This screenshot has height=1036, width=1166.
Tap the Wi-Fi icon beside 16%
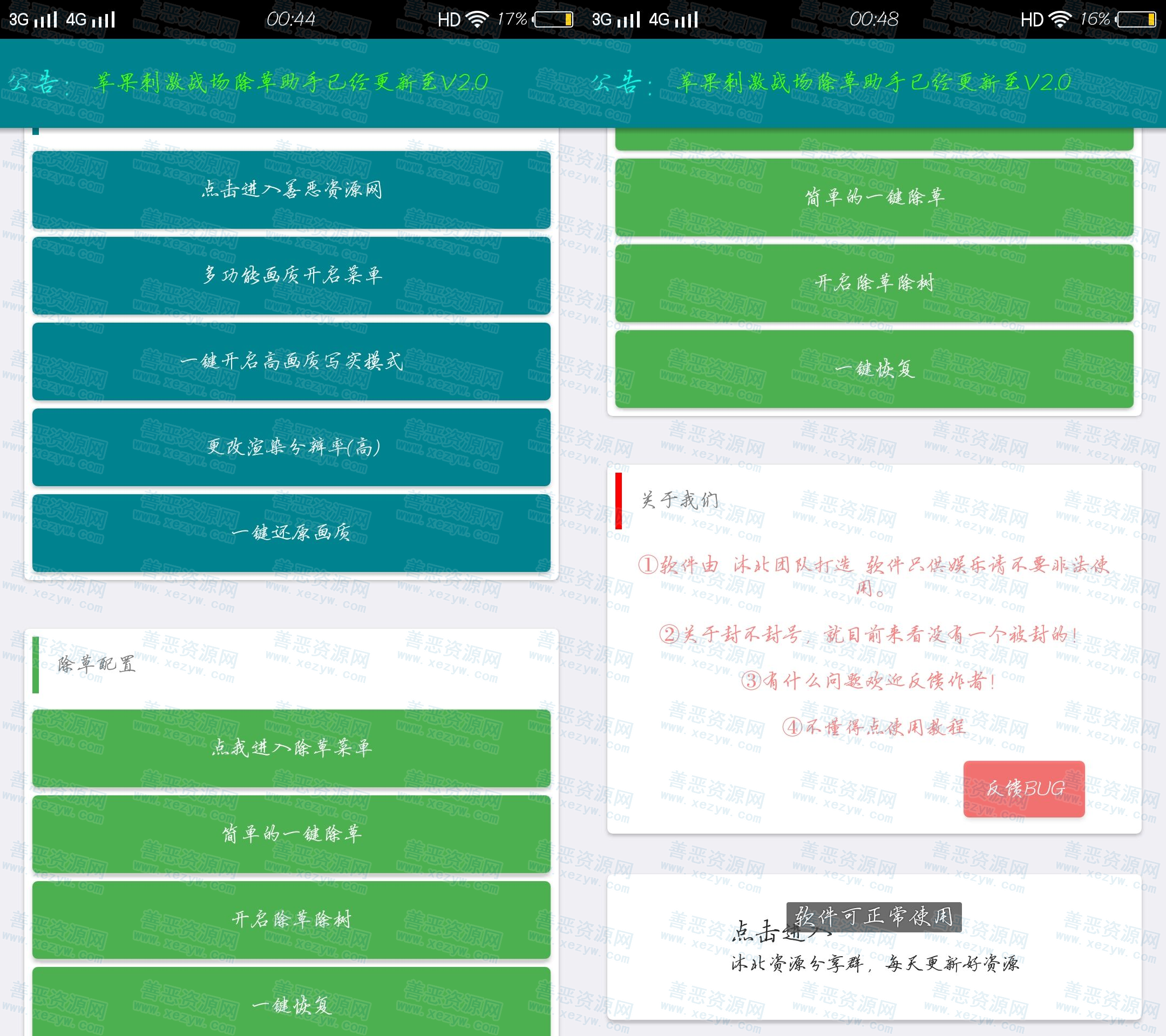[x=1060, y=20]
